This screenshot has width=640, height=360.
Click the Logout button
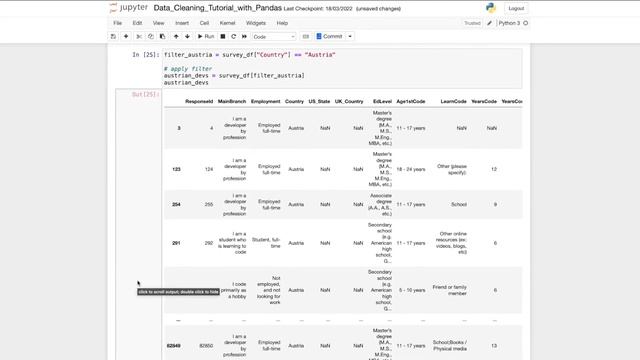click(516, 8)
